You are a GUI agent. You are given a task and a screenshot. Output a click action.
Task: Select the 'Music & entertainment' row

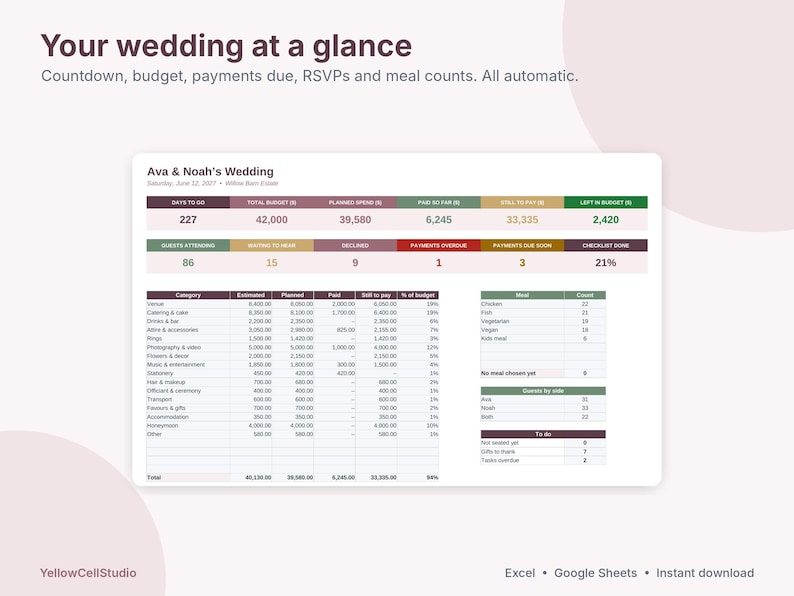(293, 365)
